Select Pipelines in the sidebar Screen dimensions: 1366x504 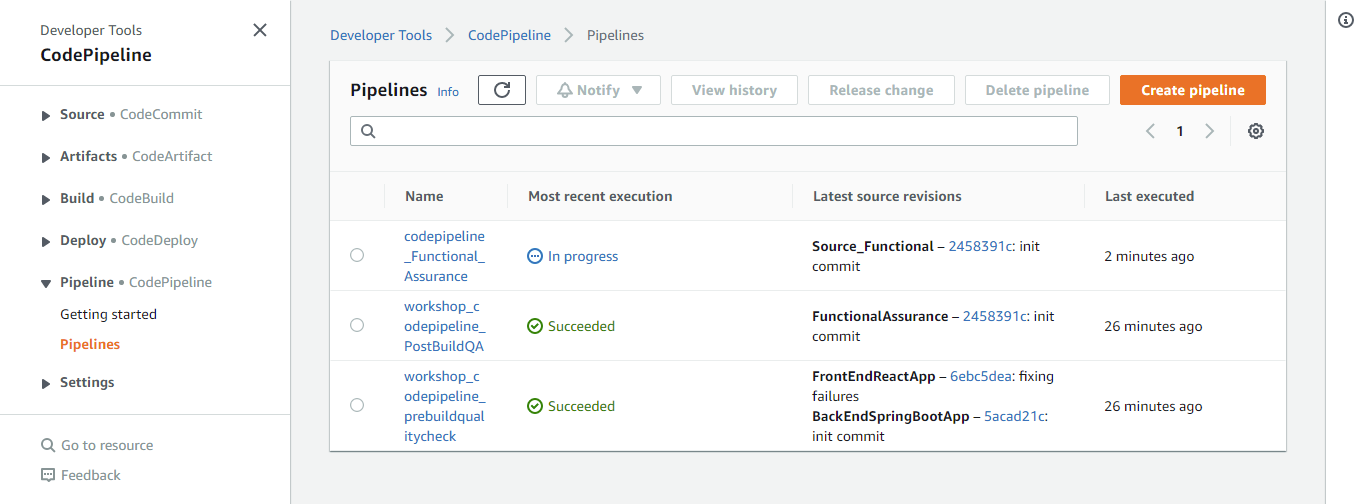[x=90, y=344]
